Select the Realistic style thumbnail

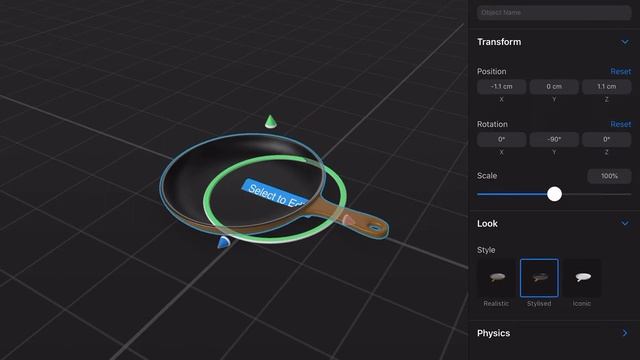click(x=496, y=278)
